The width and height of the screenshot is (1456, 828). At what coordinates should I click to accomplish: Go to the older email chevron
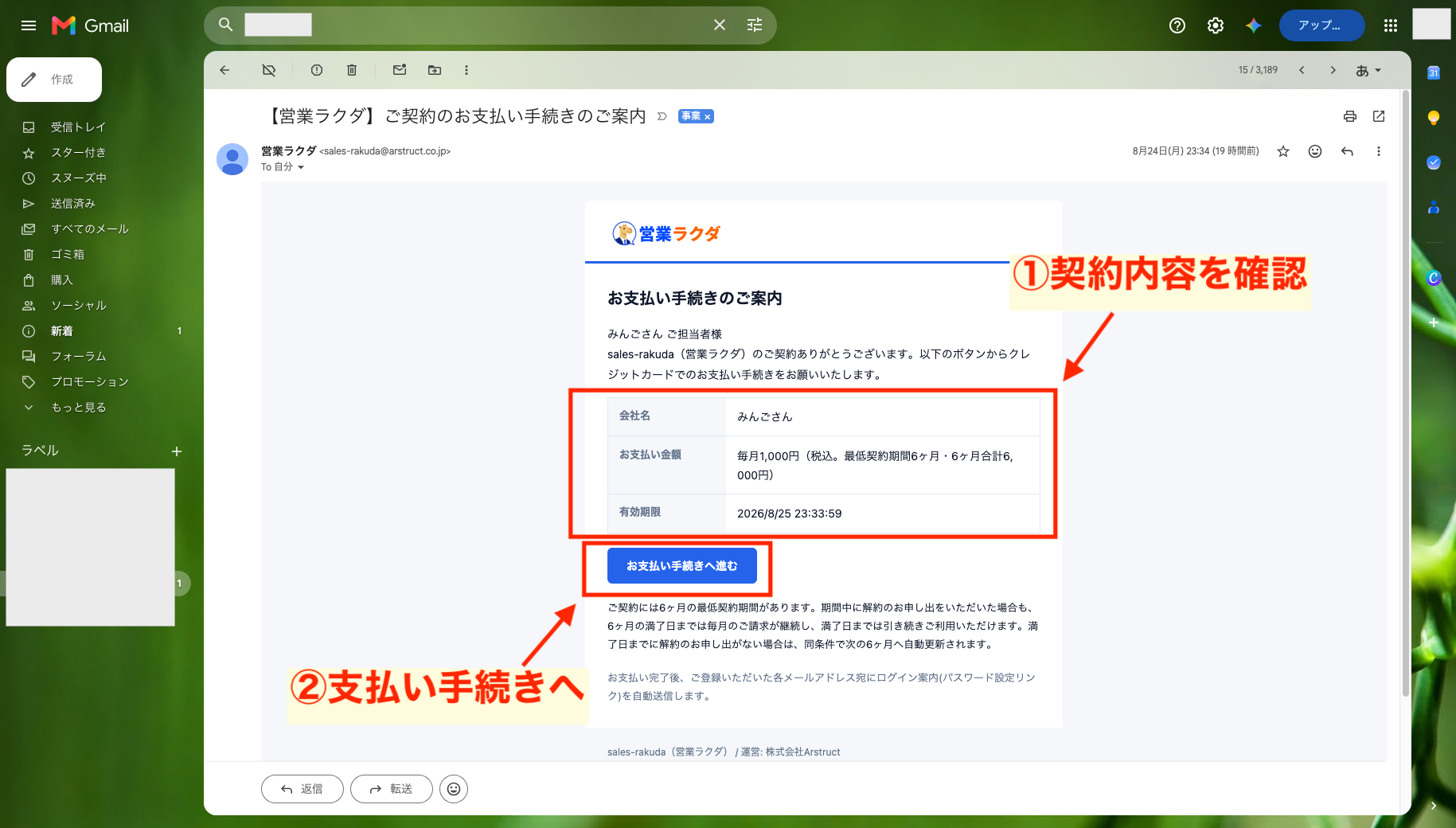click(1333, 70)
